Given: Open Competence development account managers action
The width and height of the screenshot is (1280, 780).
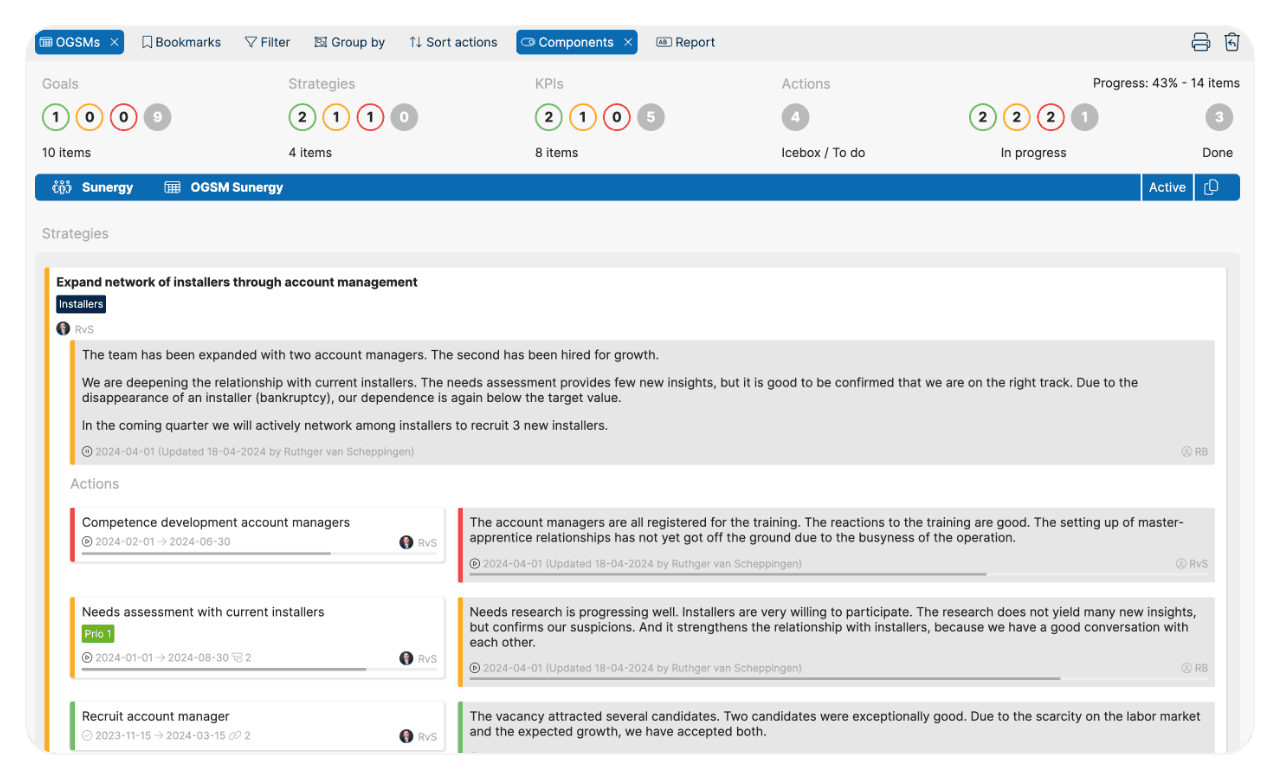Looking at the screenshot, I should (x=216, y=522).
